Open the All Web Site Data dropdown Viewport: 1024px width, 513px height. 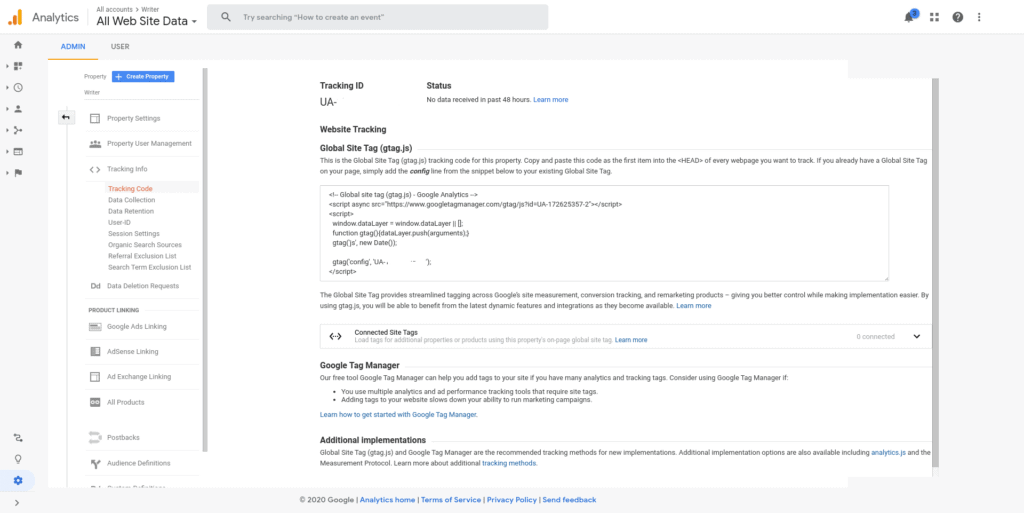(x=146, y=21)
